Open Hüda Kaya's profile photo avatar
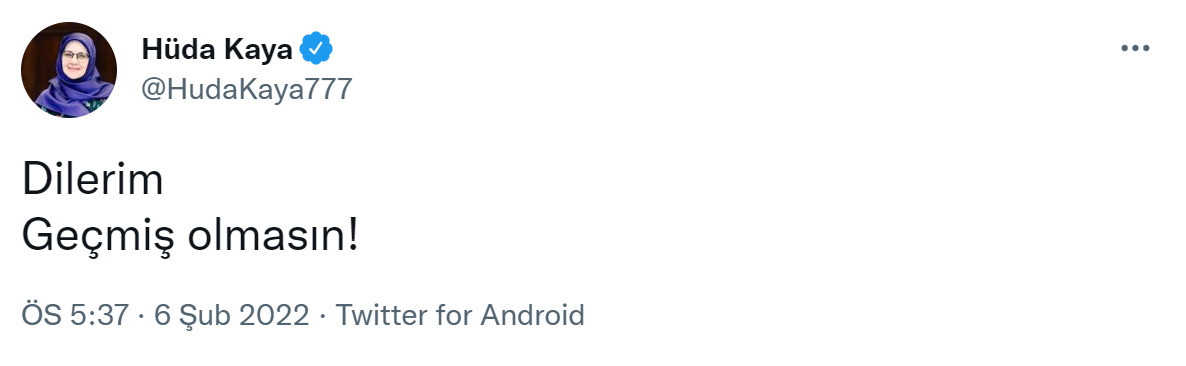 pos(69,70)
